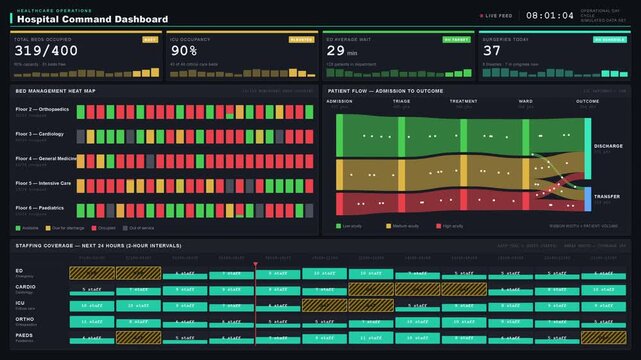Click the yellow Medium acuity legend swatch
641x360 pixels.
(x=388, y=226)
